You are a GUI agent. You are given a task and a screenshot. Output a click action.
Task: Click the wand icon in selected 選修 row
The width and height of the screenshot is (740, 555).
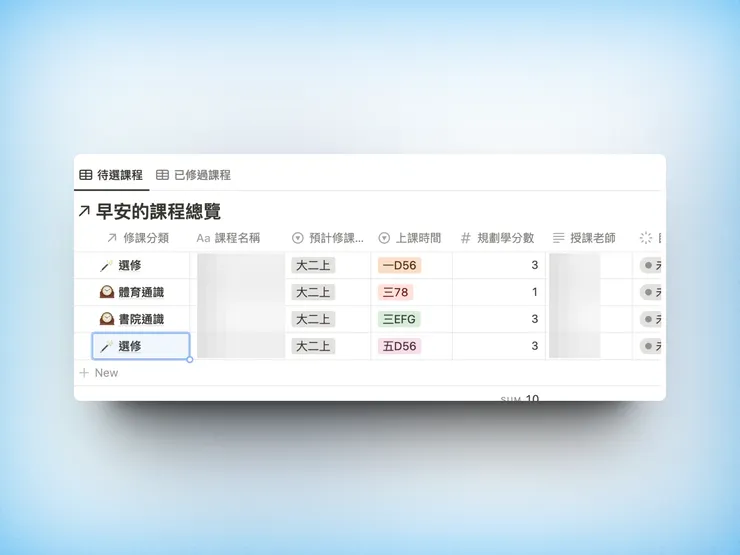(x=106, y=346)
